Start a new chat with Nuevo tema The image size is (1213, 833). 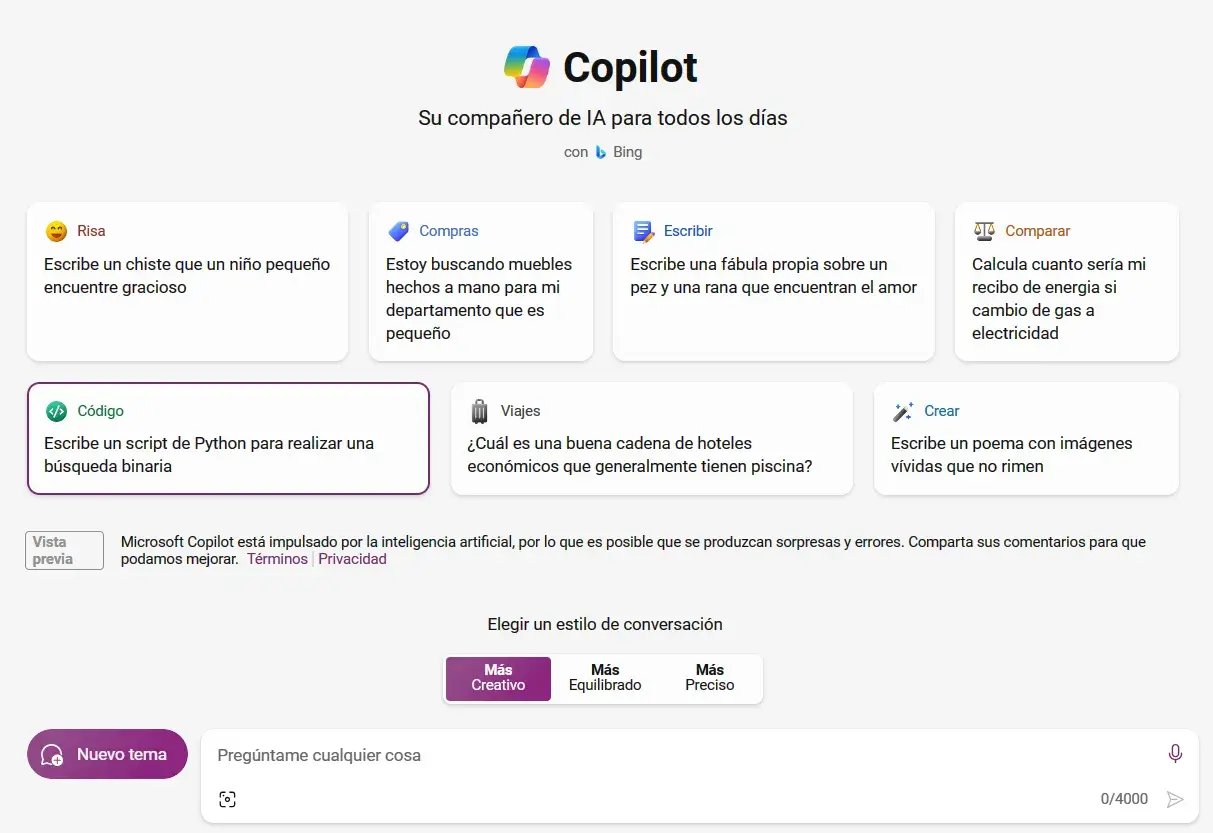tap(107, 754)
